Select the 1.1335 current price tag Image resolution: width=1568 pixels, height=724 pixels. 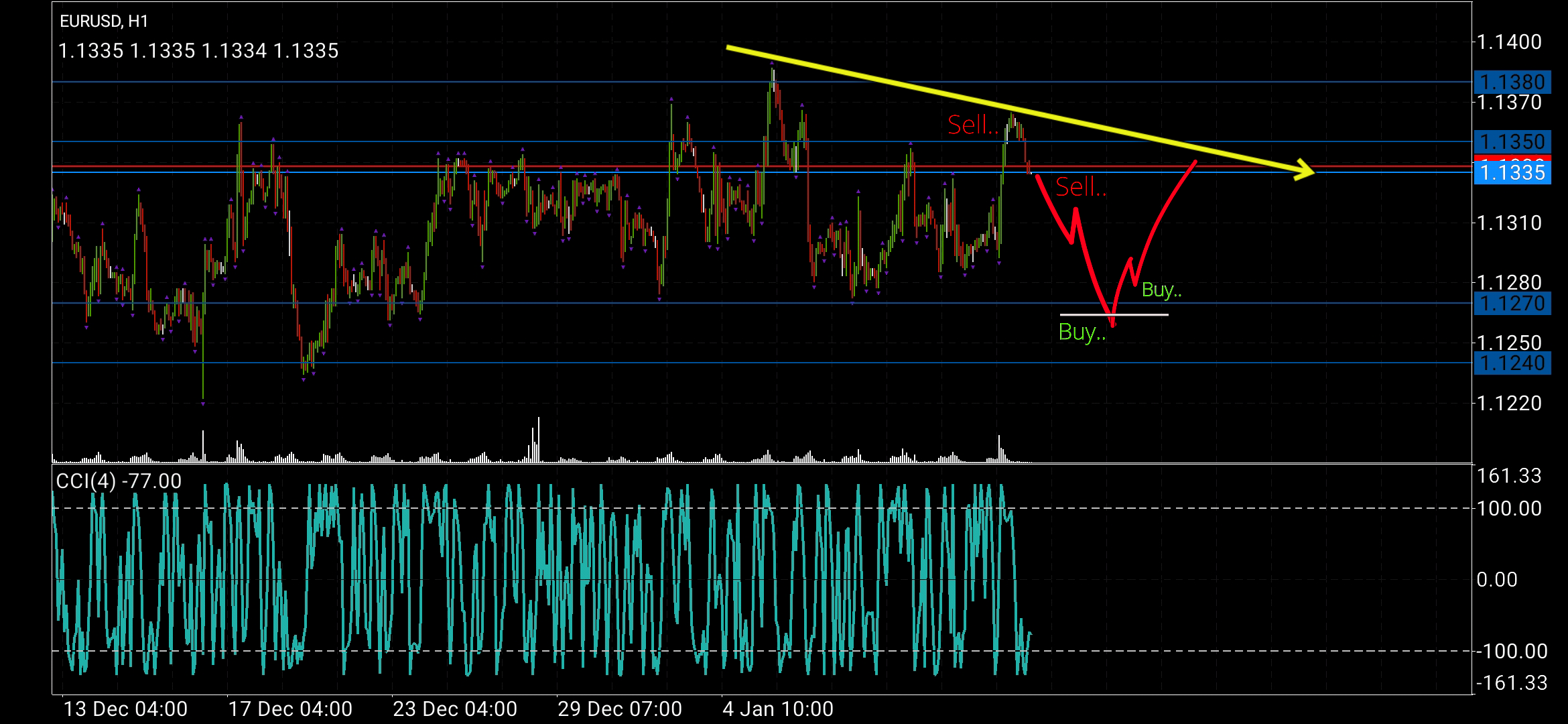pos(1512,173)
